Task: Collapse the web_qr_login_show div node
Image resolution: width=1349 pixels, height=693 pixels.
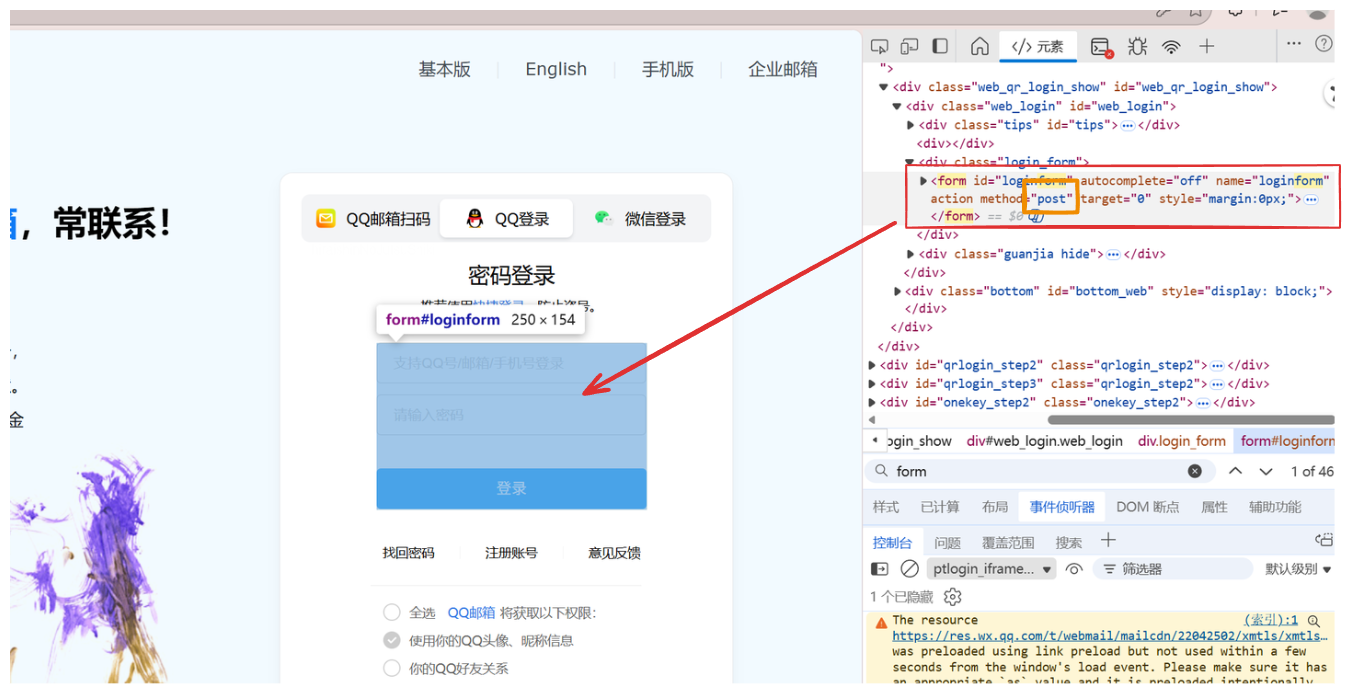Action: click(x=884, y=87)
